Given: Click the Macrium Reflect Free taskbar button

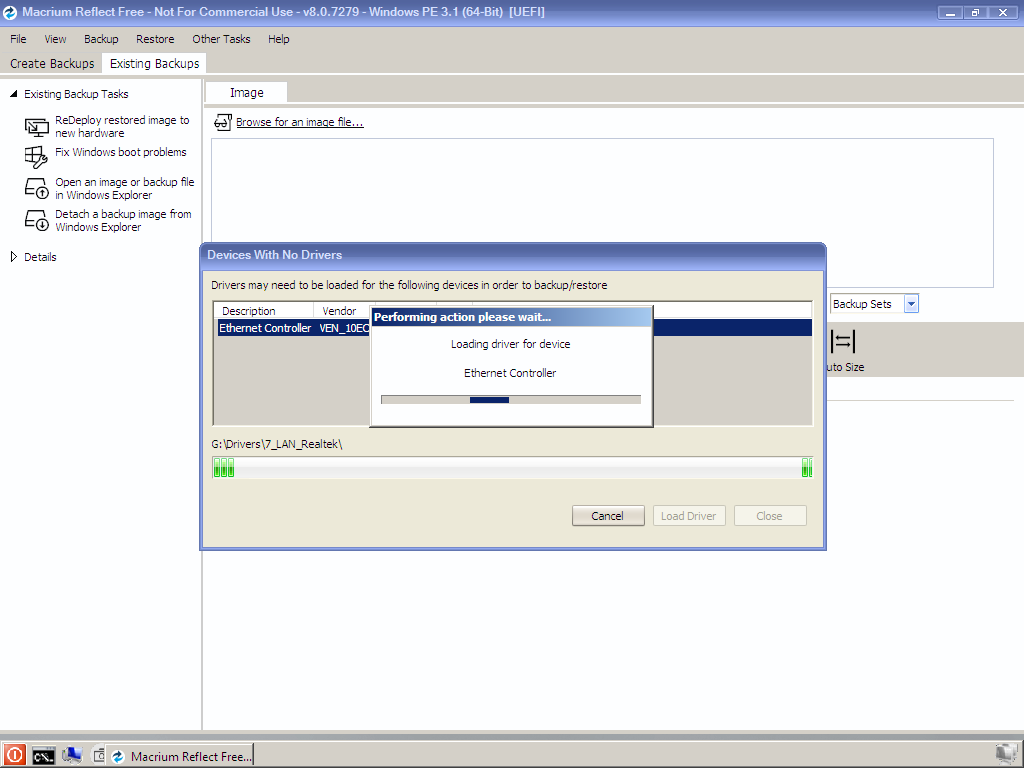Looking at the screenshot, I should click(x=180, y=756).
